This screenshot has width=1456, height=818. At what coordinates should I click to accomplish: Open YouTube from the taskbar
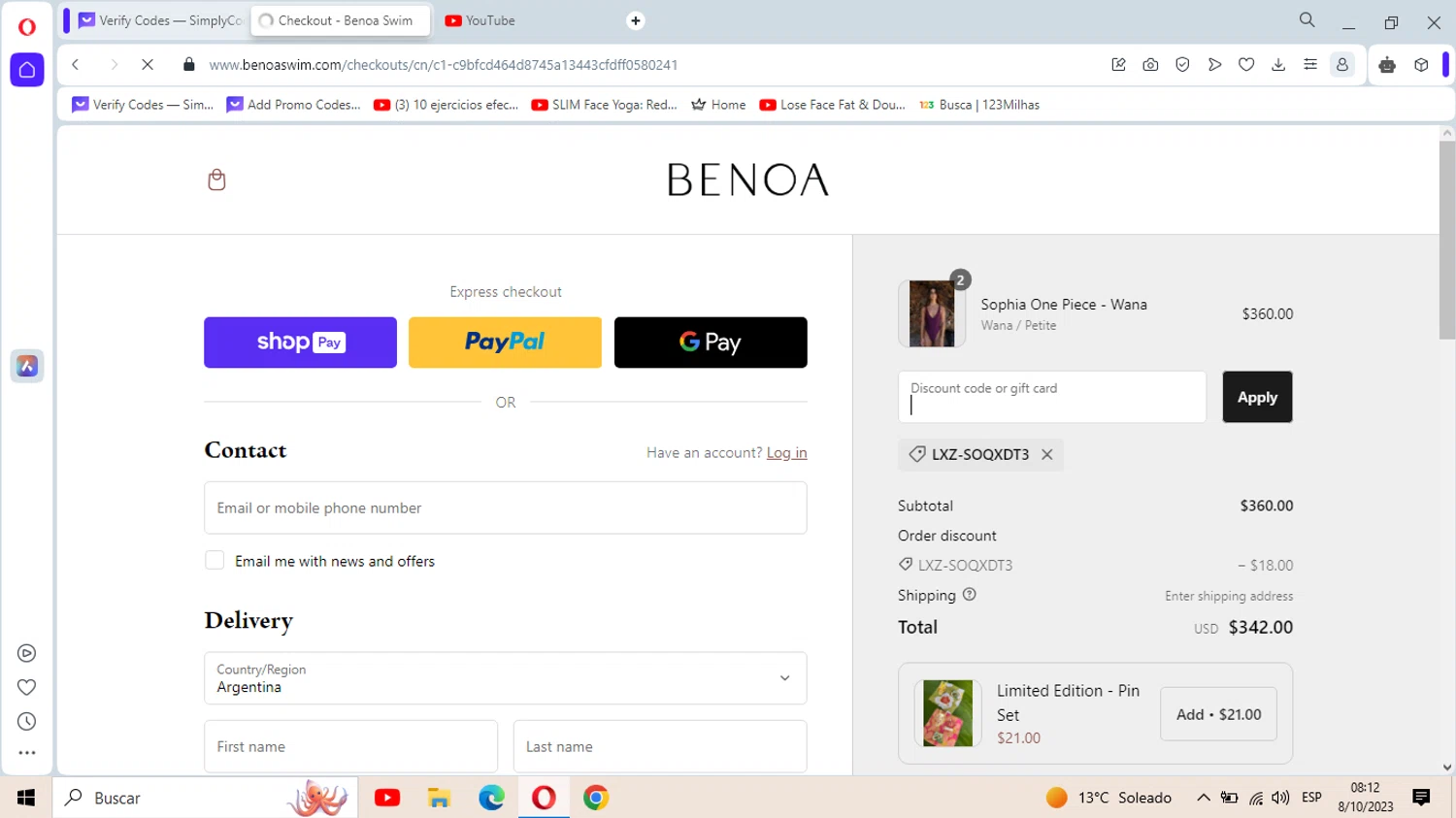387,798
